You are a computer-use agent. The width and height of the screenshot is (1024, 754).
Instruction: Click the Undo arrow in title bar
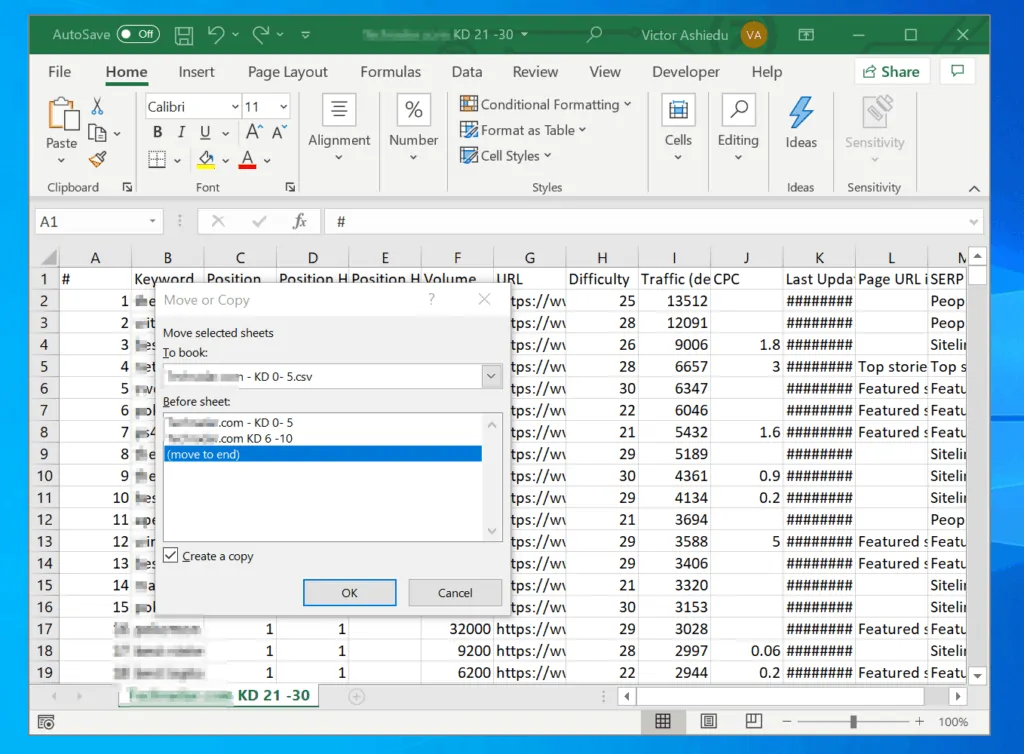click(x=216, y=34)
